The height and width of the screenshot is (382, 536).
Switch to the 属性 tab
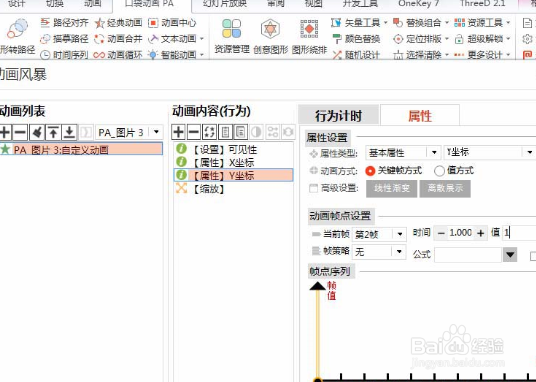[420, 116]
